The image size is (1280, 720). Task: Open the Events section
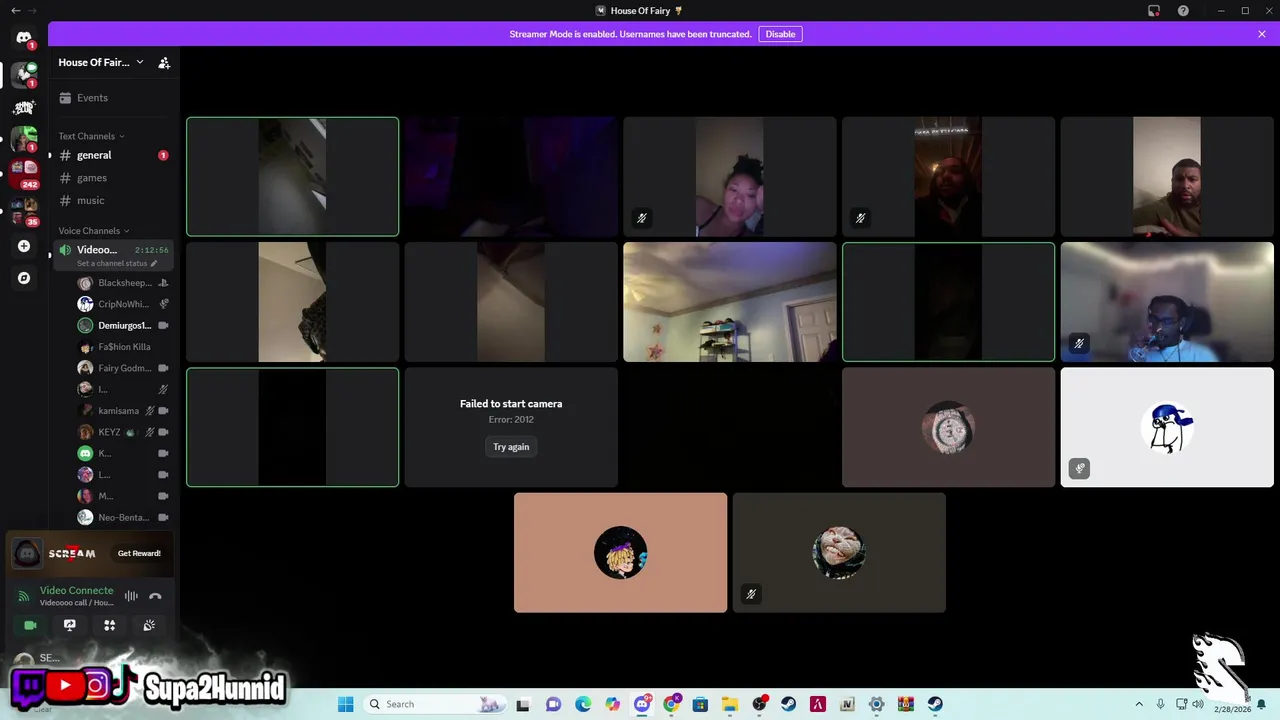[x=113, y=98]
